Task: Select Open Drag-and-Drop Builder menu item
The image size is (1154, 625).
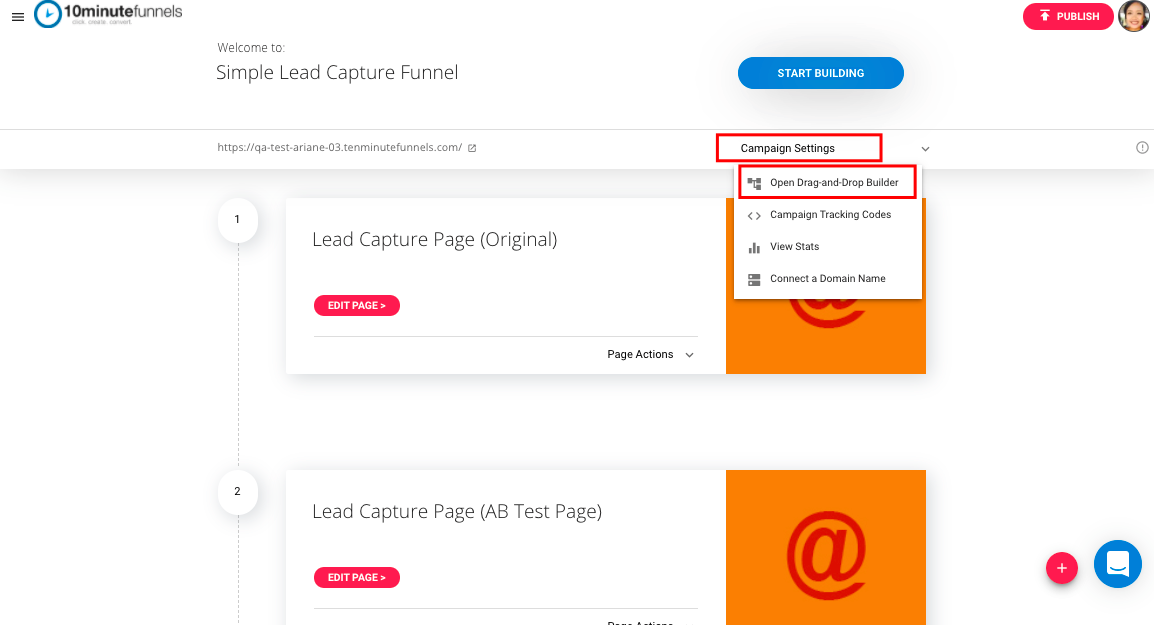Action: [828, 183]
